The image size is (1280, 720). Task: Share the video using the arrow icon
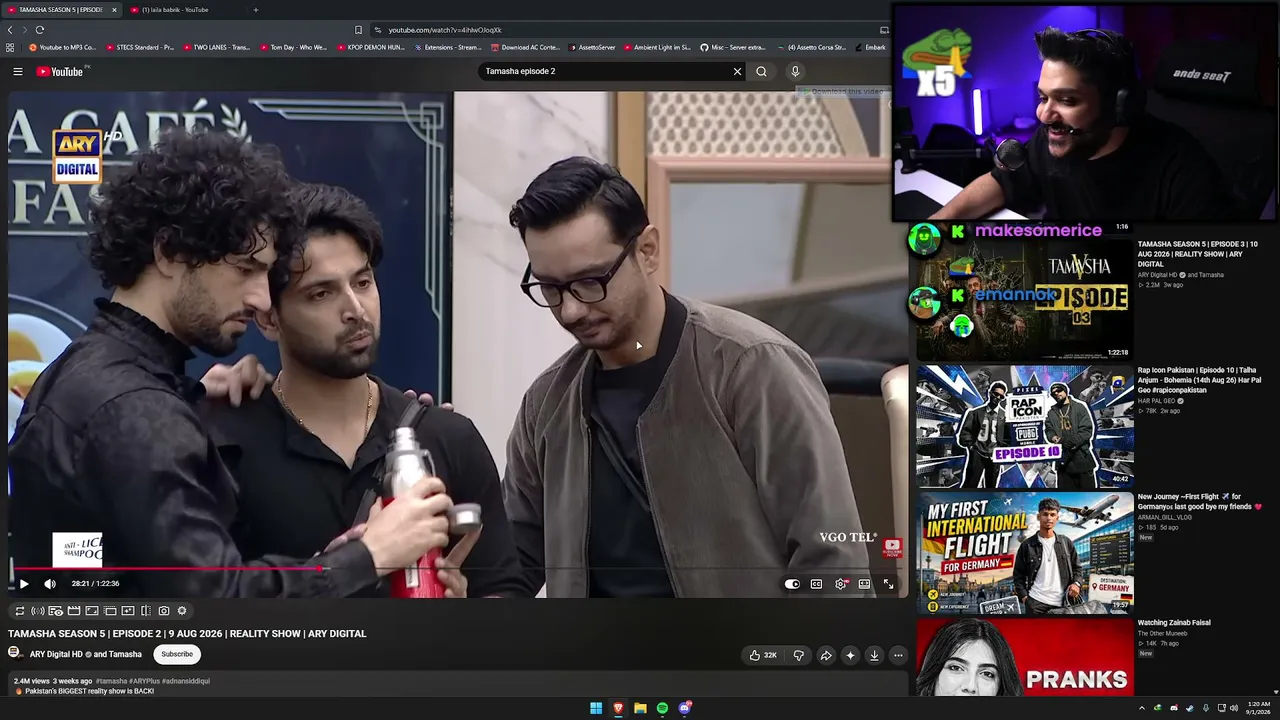click(826, 655)
